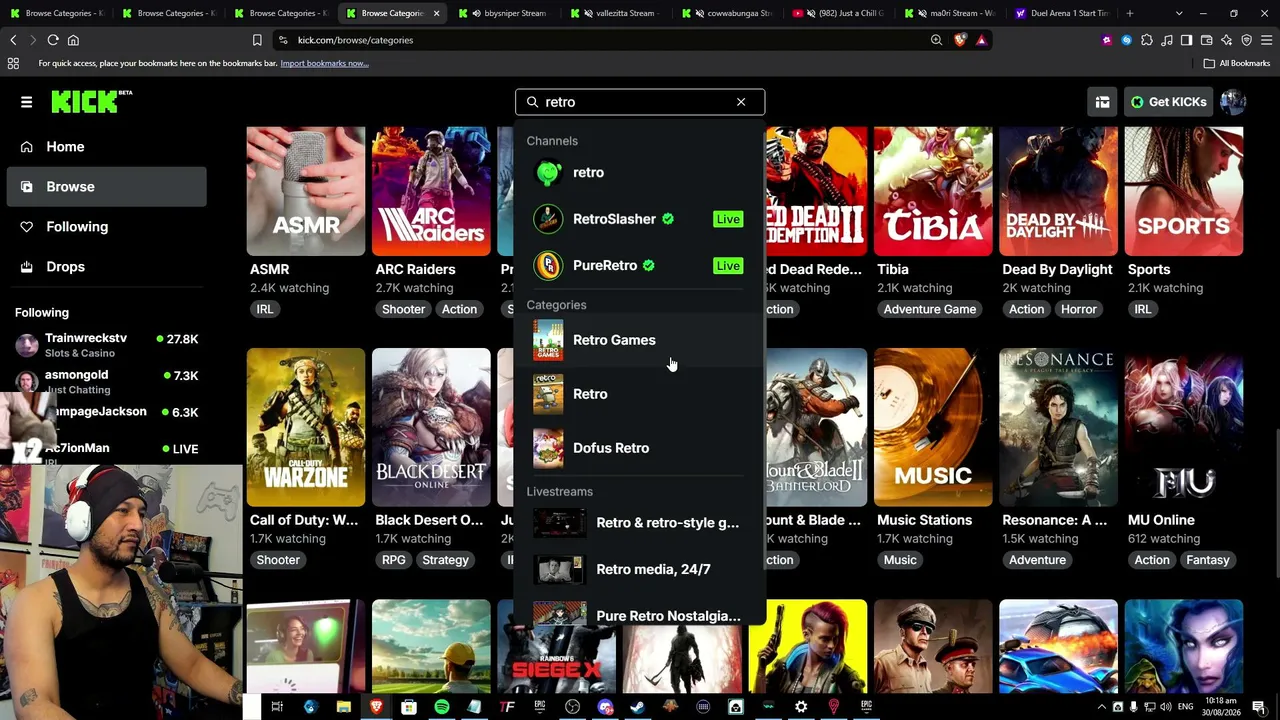Switch to the Duel Arena 1 tab
The width and height of the screenshot is (1280, 720).
click(1060, 13)
